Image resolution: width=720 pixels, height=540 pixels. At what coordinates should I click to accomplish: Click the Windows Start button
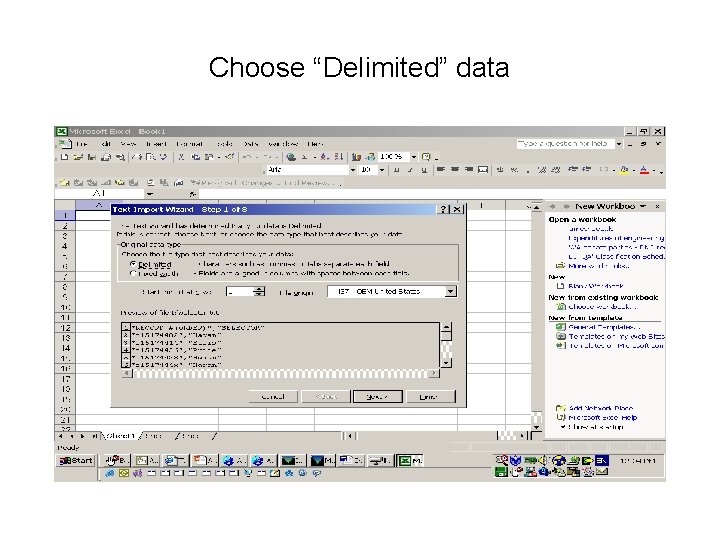point(76,461)
